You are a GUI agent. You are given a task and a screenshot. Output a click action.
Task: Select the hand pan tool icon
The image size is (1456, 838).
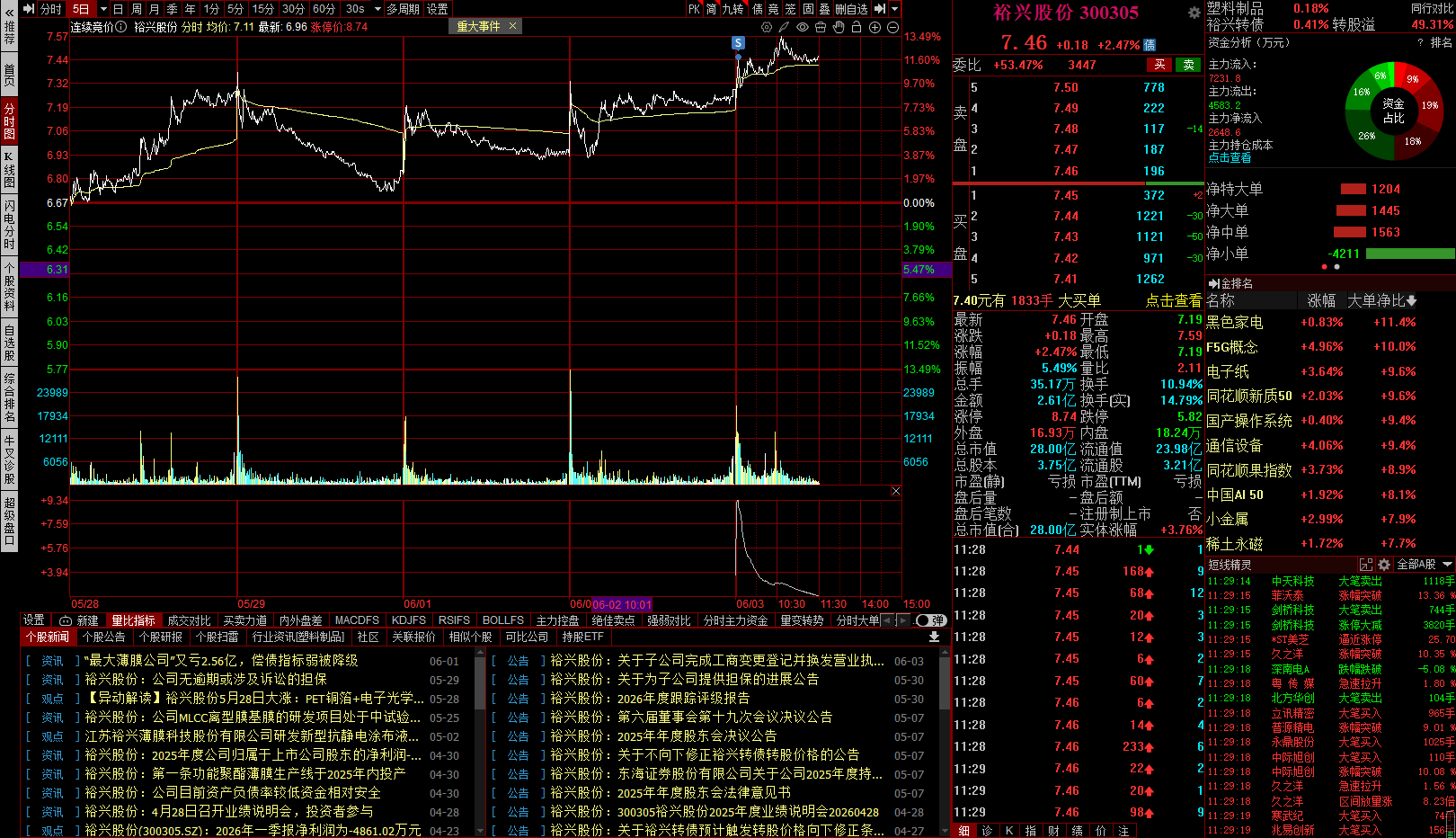click(839, 27)
